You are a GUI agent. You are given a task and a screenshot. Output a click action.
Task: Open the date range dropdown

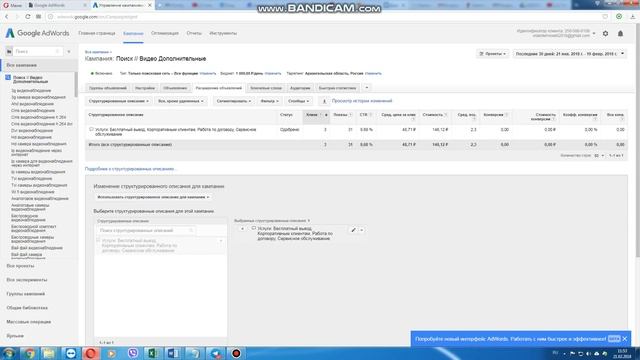[x=570, y=53]
